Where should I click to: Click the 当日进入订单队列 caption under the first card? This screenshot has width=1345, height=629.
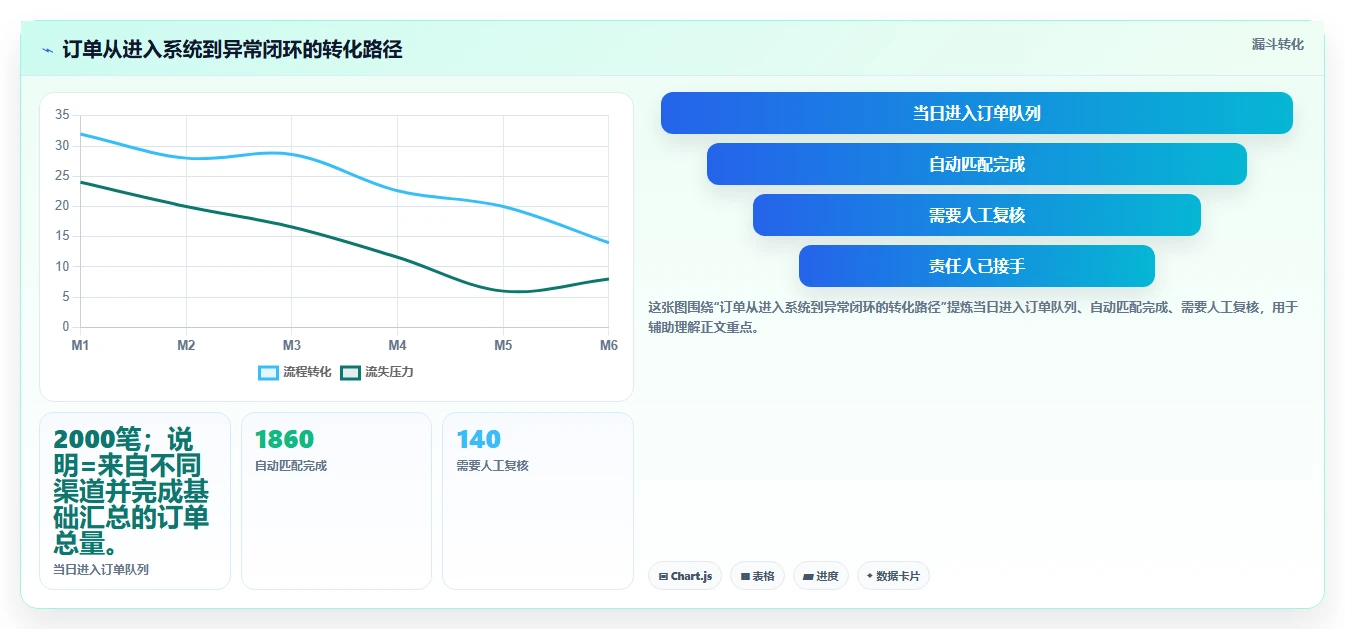[101, 569]
